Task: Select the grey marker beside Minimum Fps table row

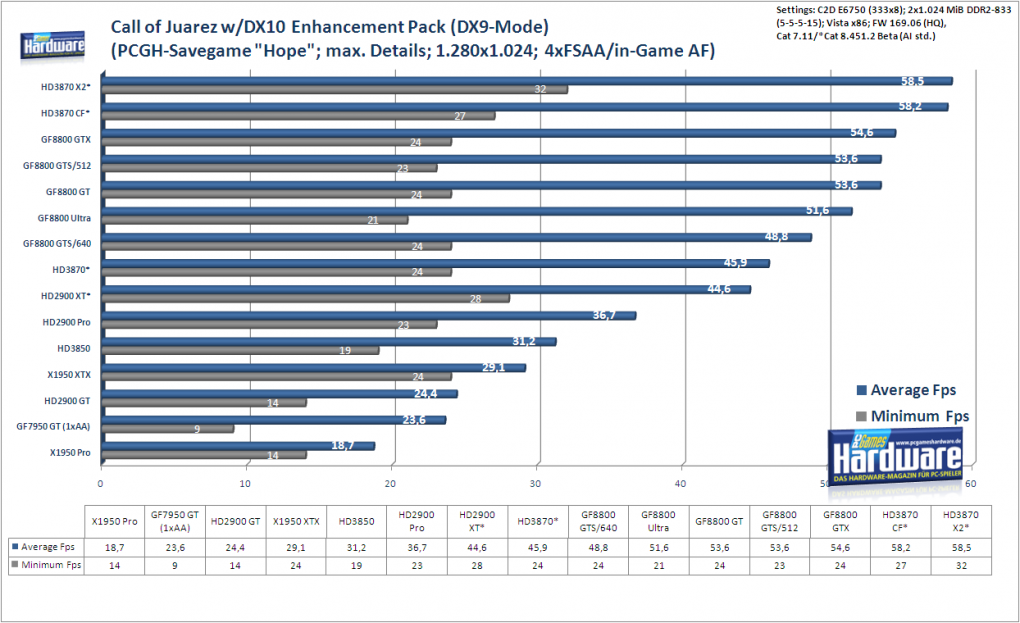Action: [x=15, y=564]
